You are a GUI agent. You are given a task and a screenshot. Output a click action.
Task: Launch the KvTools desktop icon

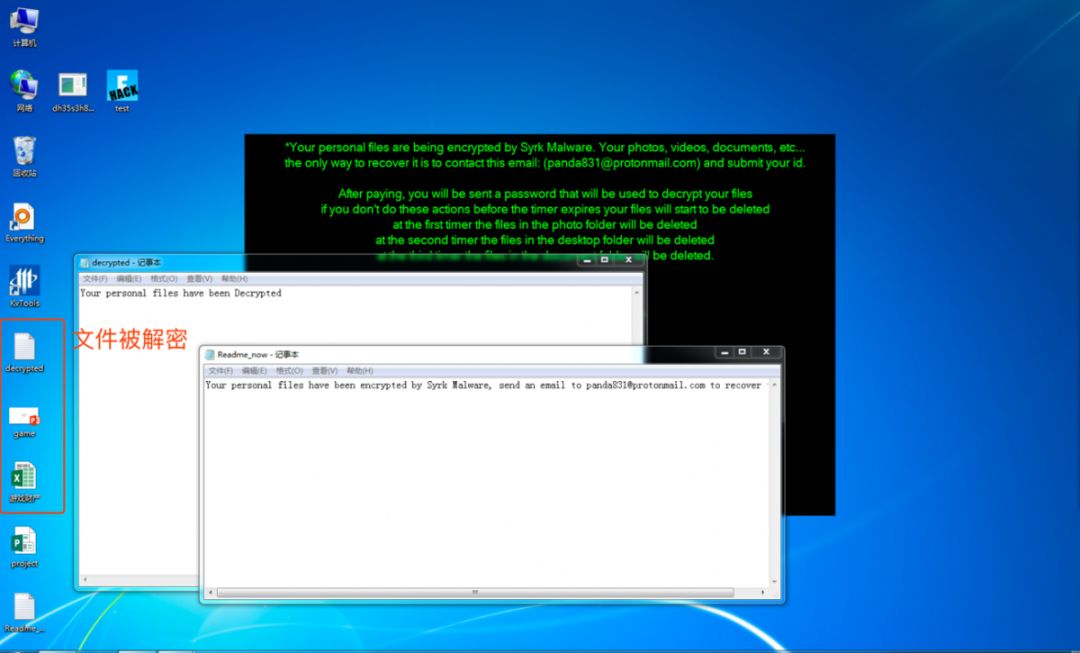pyautogui.click(x=24, y=287)
